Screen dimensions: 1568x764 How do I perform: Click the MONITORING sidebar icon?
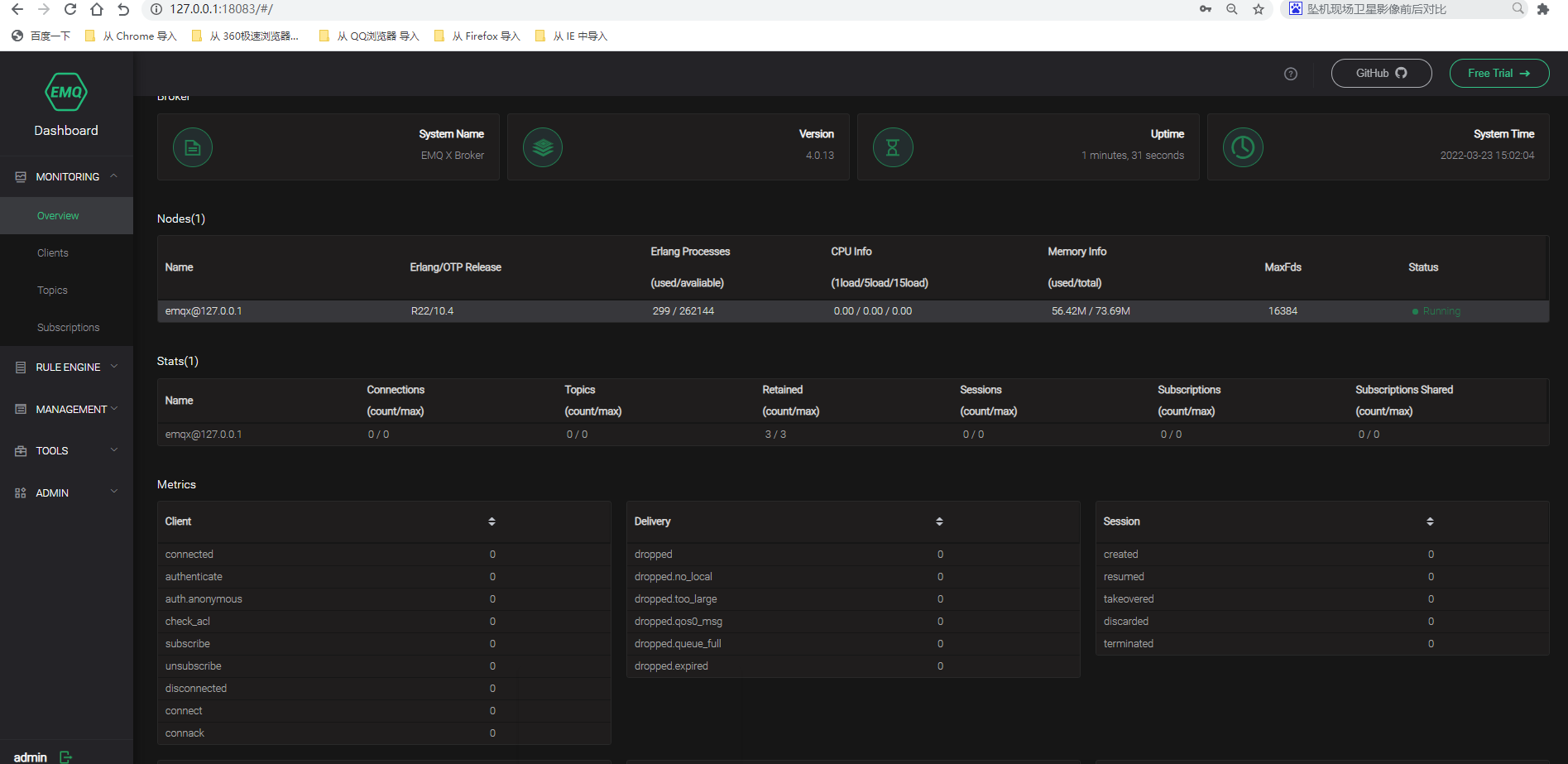(20, 176)
